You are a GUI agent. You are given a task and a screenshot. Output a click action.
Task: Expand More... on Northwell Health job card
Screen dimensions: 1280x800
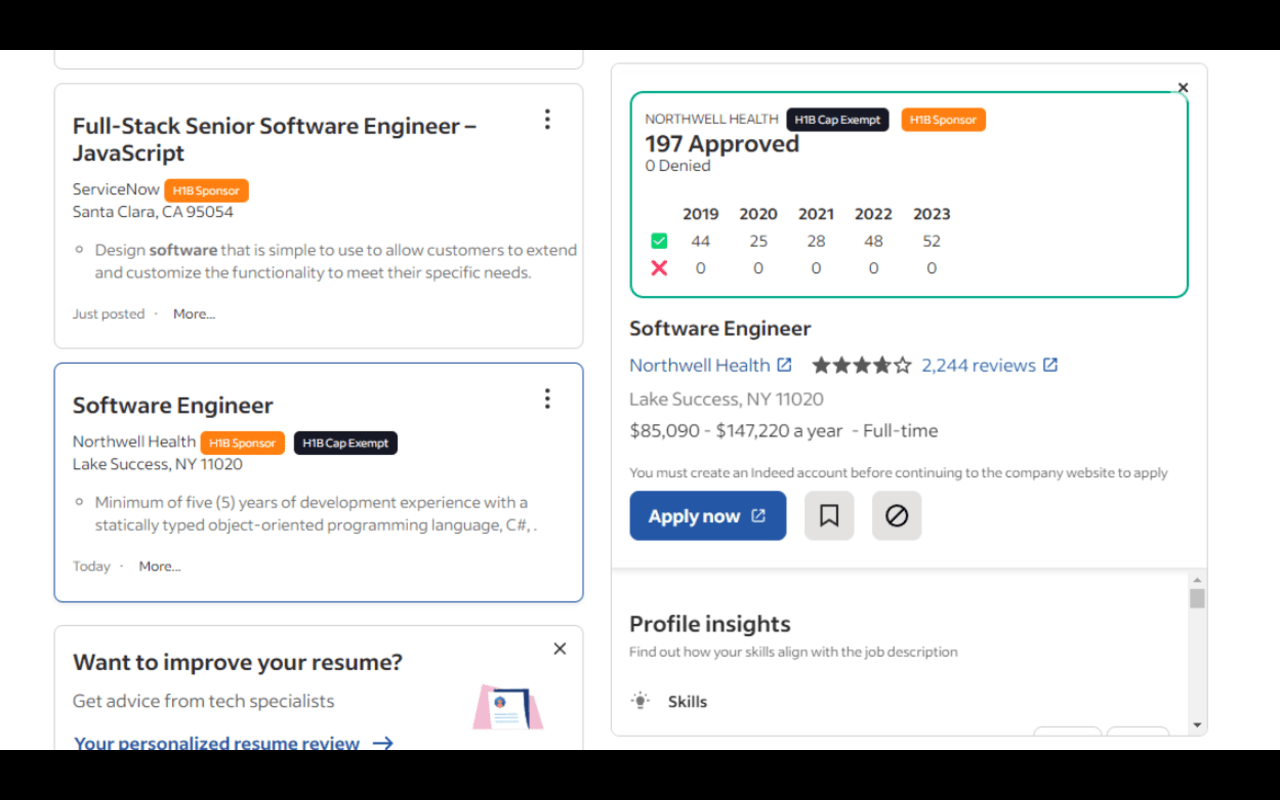pos(160,566)
